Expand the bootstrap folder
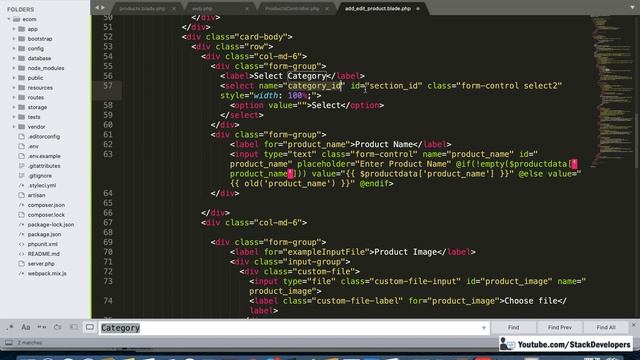Screen dimensions: 640x360 (x=14, y=39)
